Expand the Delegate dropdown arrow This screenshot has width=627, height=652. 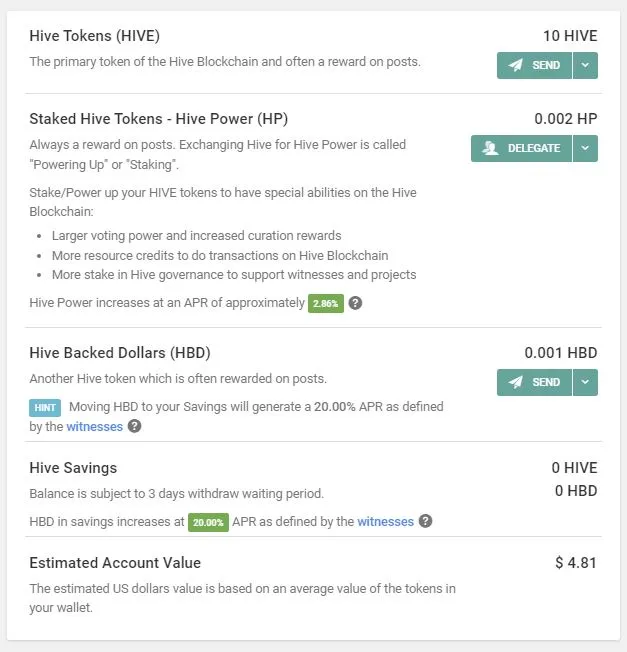click(x=585, y=148)
